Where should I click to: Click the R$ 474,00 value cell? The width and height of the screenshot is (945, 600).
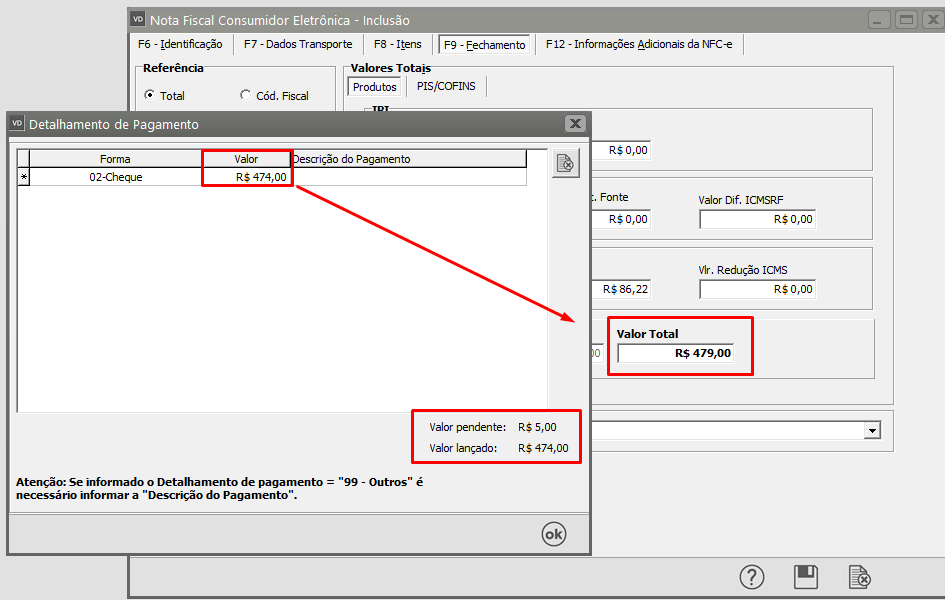pyautogui.click(x=246, y=177)
